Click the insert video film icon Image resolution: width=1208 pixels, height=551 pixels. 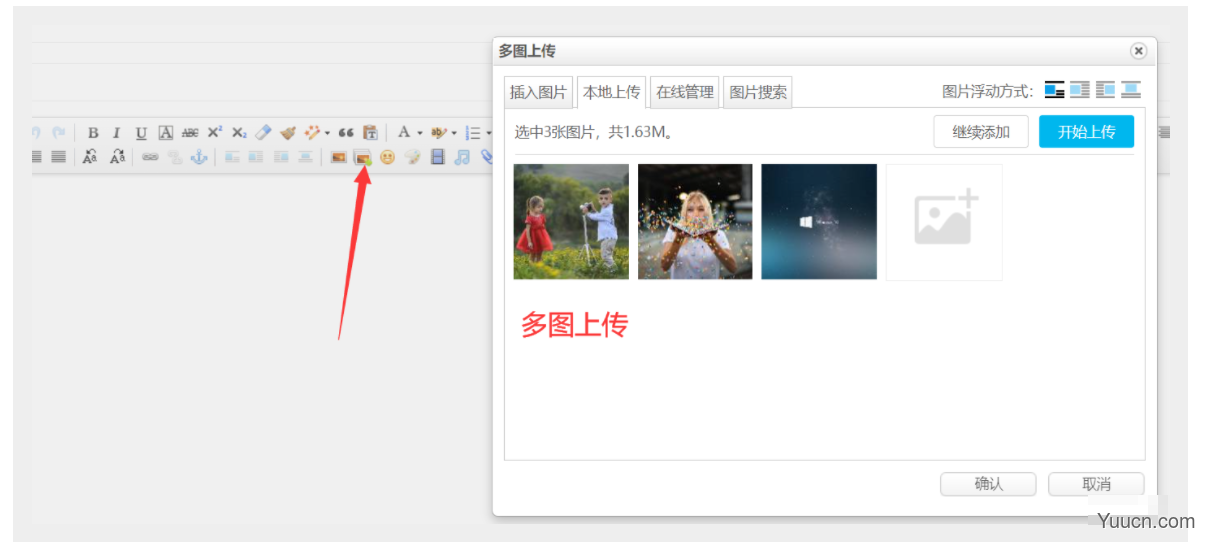tap(437, 157)
